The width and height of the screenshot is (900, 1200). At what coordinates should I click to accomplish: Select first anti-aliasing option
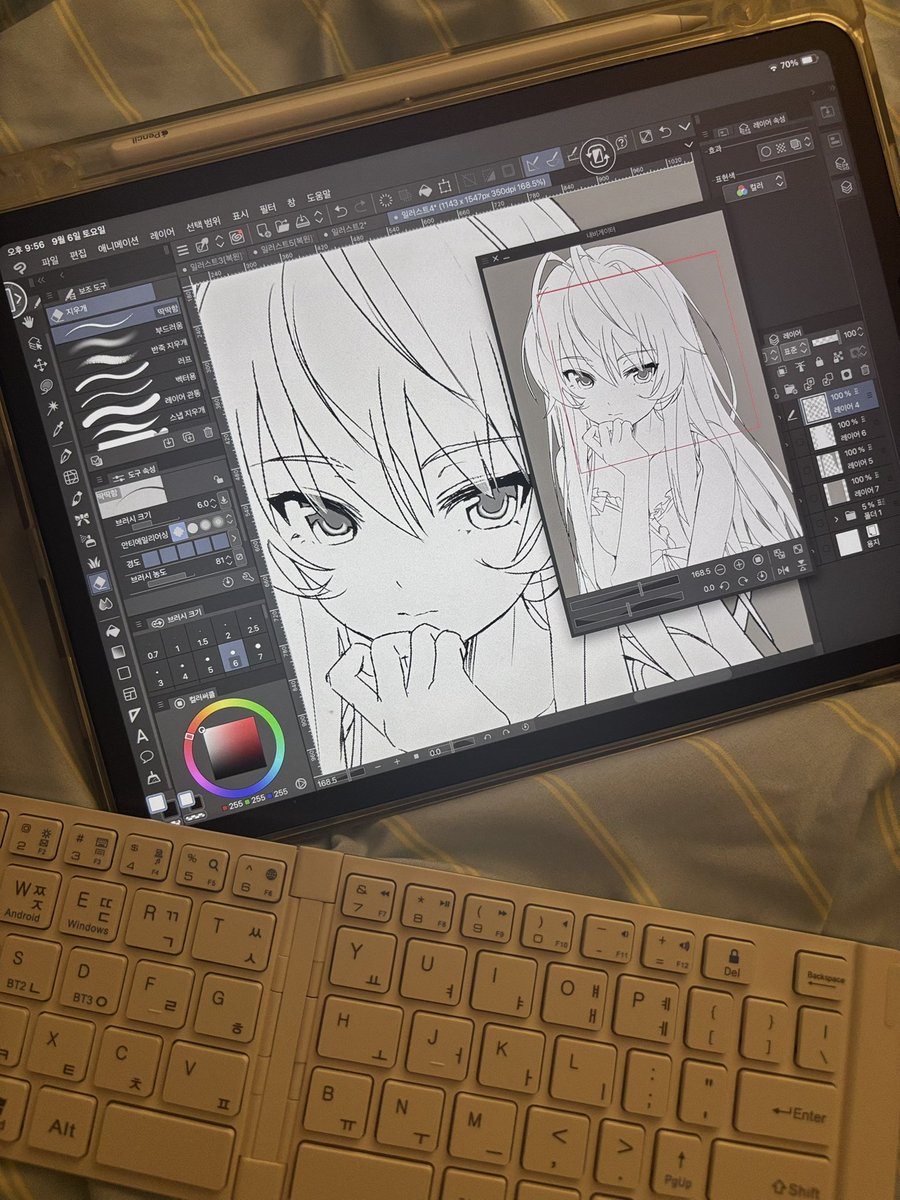(x=180, y=532)
